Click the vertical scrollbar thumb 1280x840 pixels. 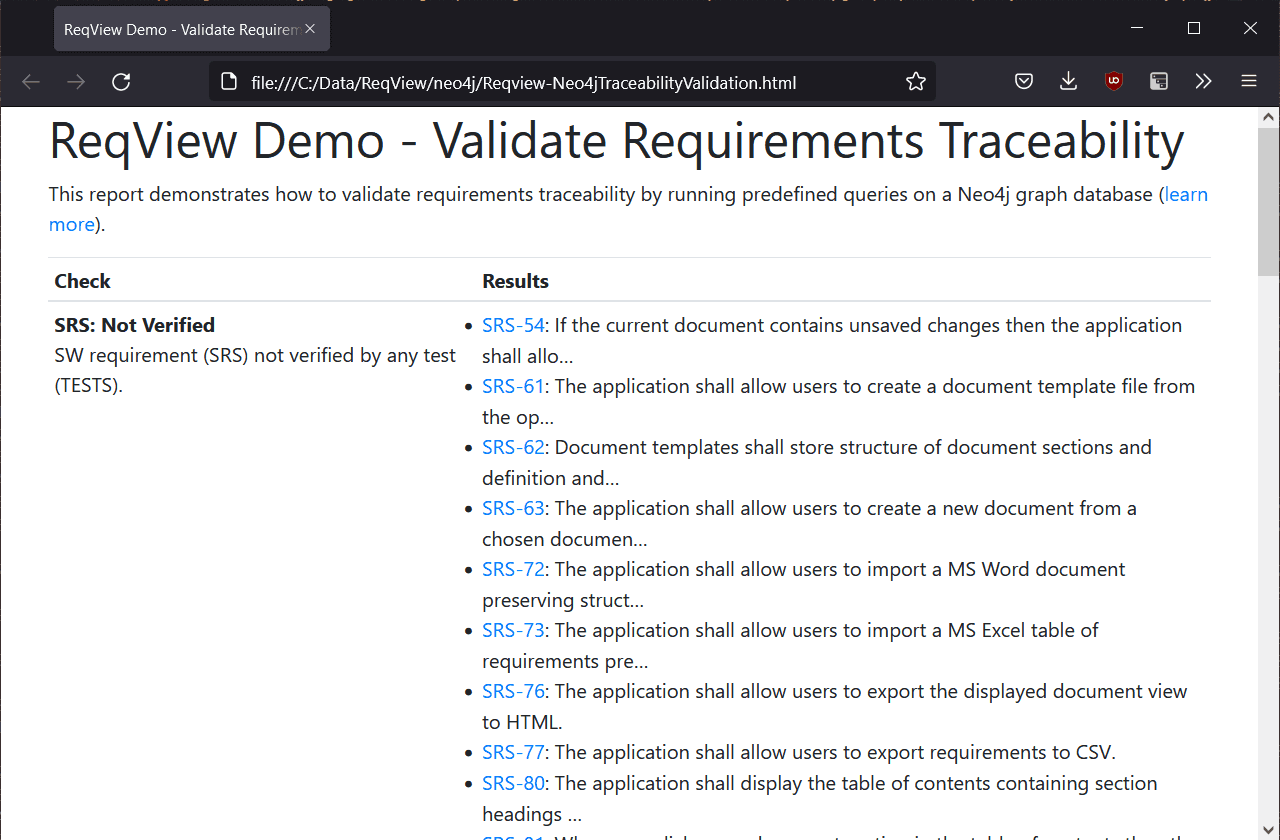click(x=1268, y=200)
